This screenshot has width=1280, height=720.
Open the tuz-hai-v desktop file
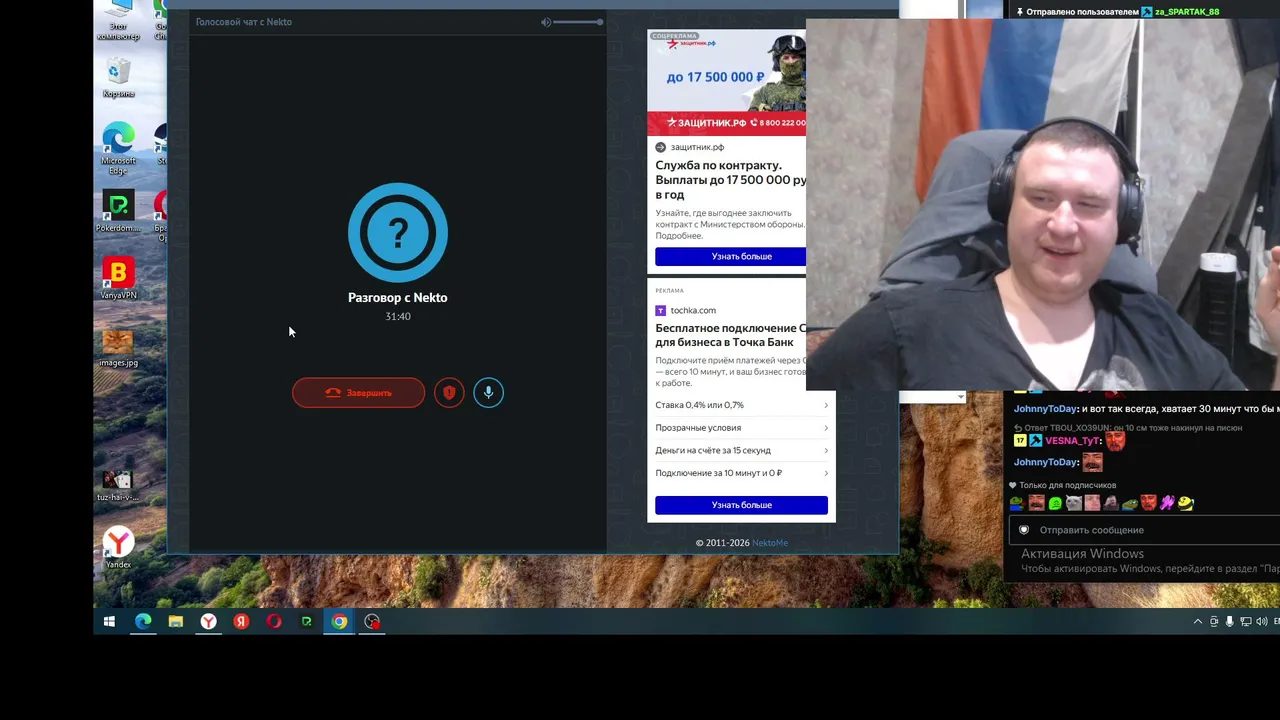(x=118, y=485)
